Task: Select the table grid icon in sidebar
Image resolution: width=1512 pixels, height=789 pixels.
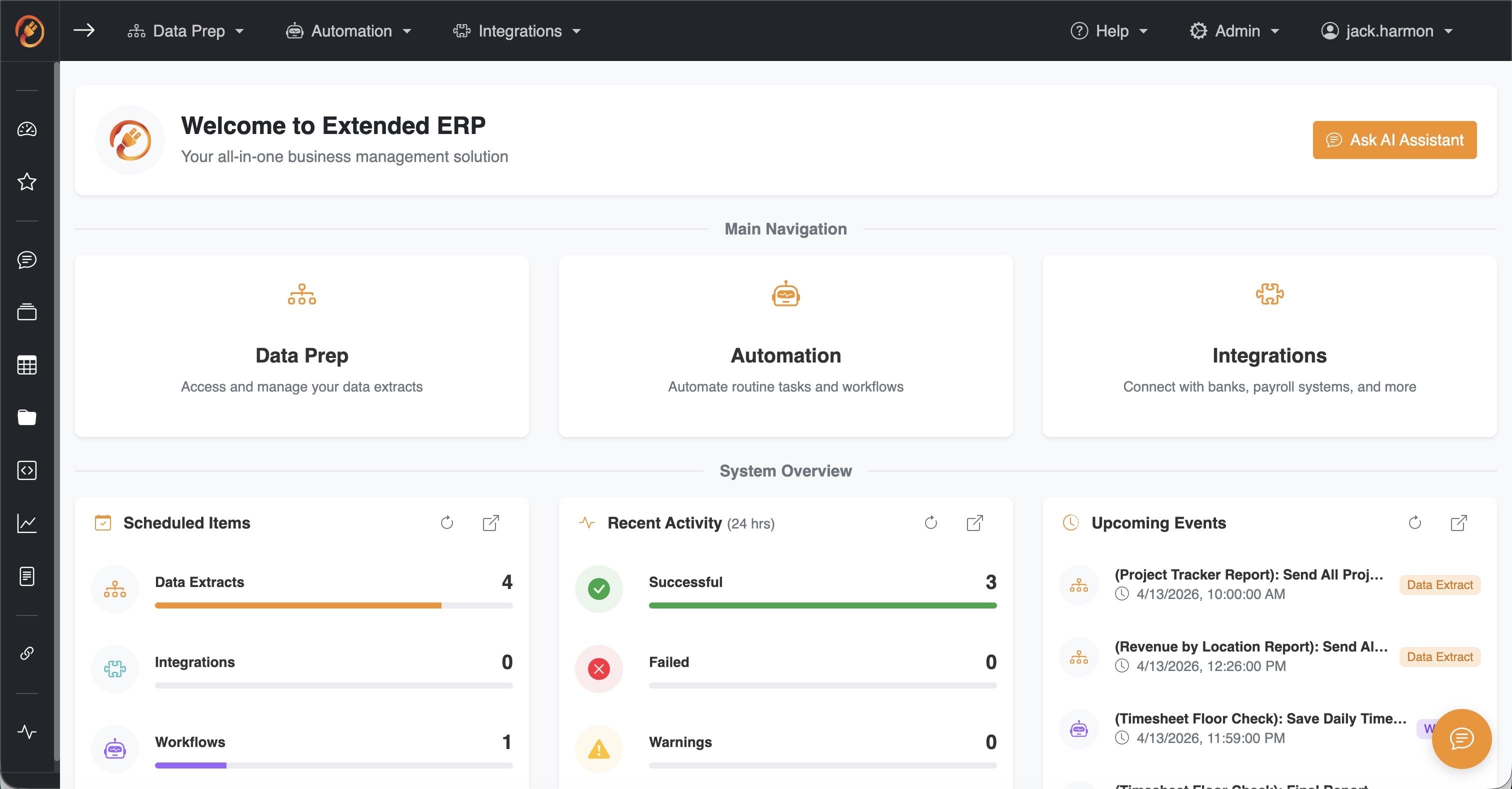Action: coord(27,365)
